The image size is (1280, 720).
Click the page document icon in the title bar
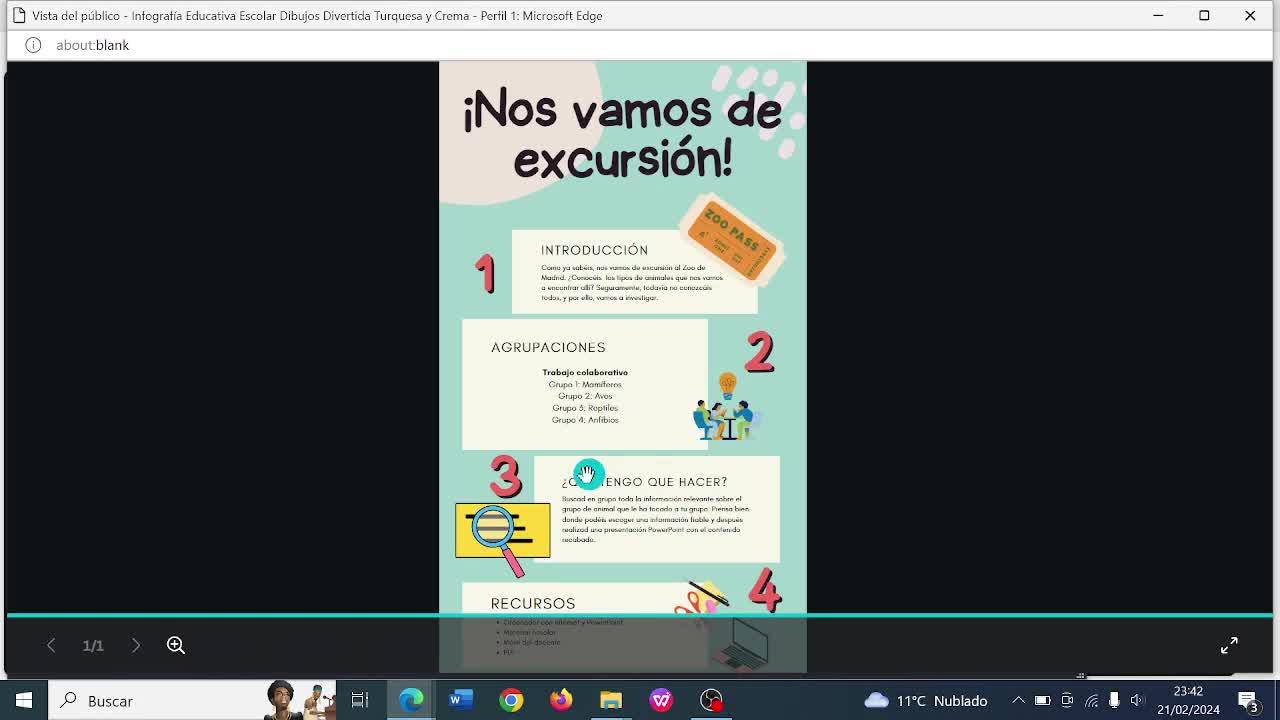18,15
